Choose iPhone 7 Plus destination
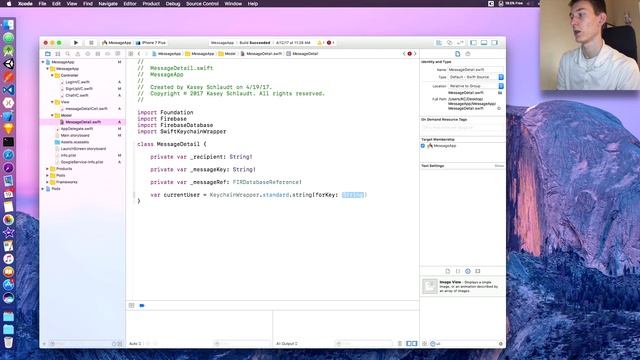 point(151,43)
